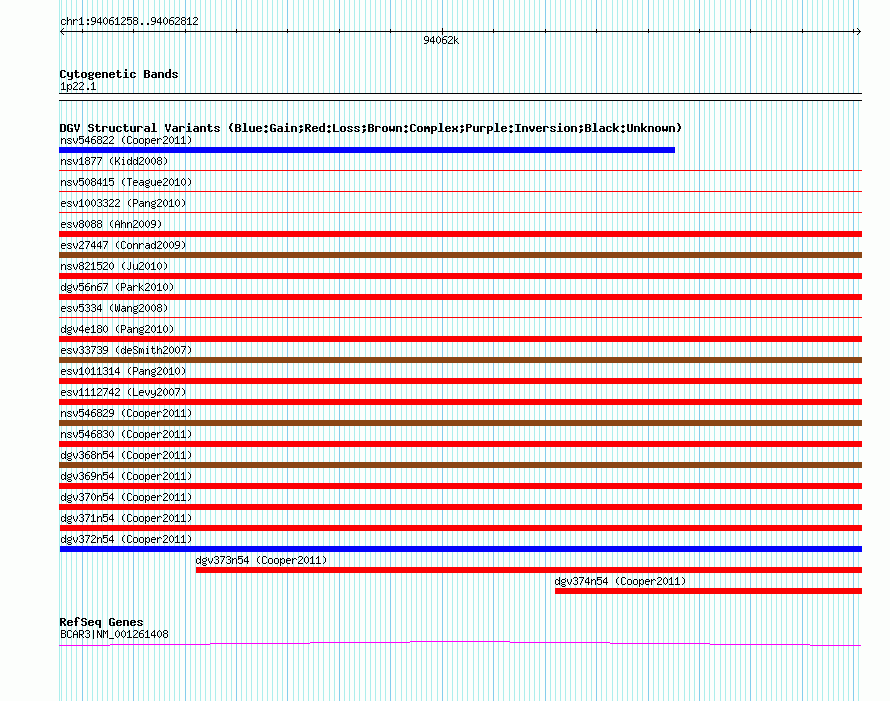Click brown bar under nsv546829
890x701 pixels.
click(x=461, y=423)
